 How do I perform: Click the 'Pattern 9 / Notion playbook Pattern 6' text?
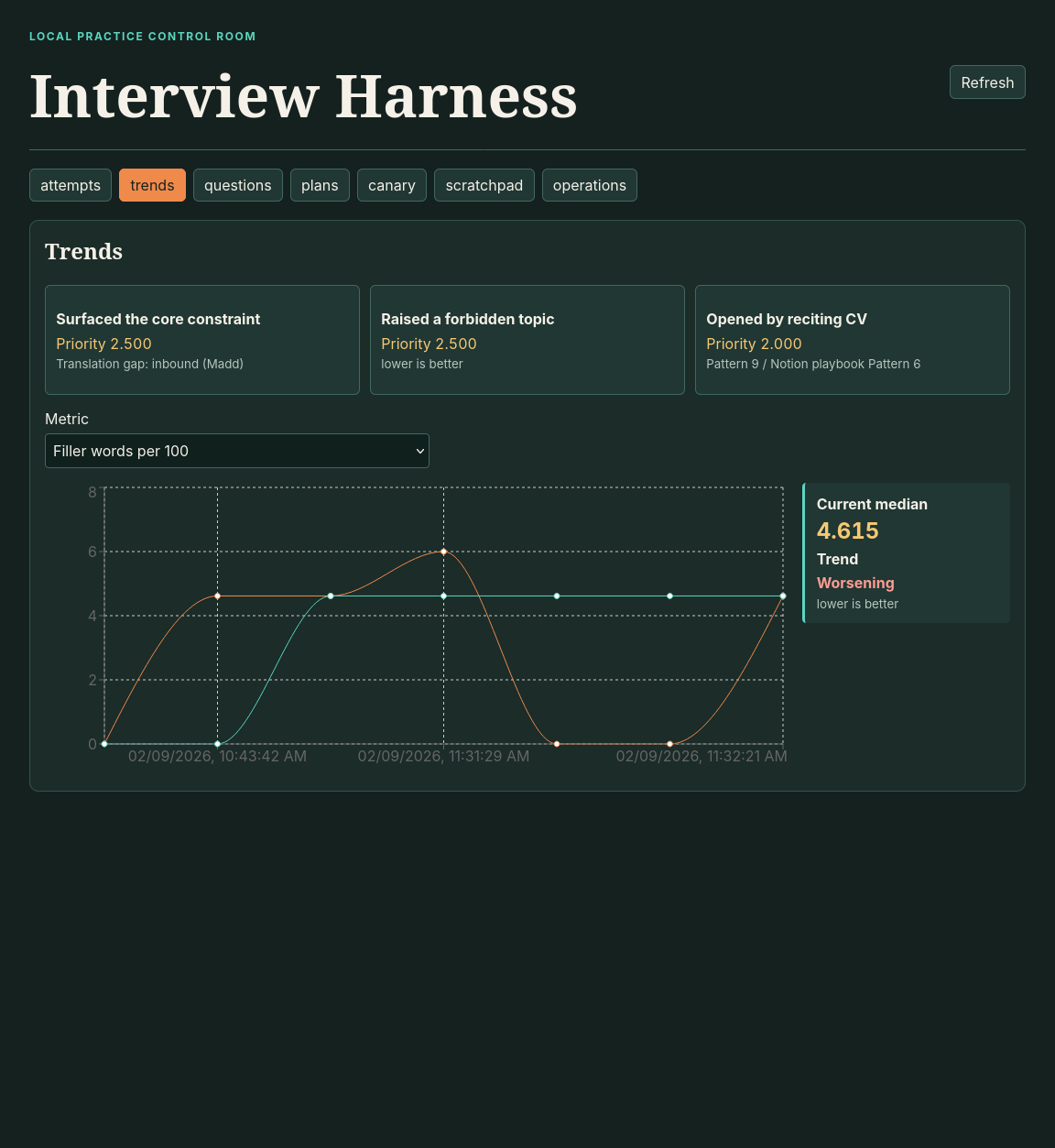(x=813, y=364)
